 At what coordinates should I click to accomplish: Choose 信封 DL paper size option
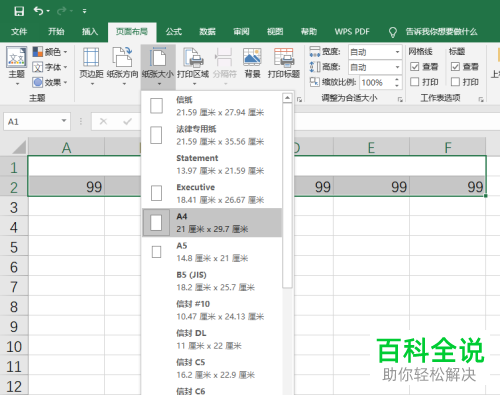tap(212, 339)
